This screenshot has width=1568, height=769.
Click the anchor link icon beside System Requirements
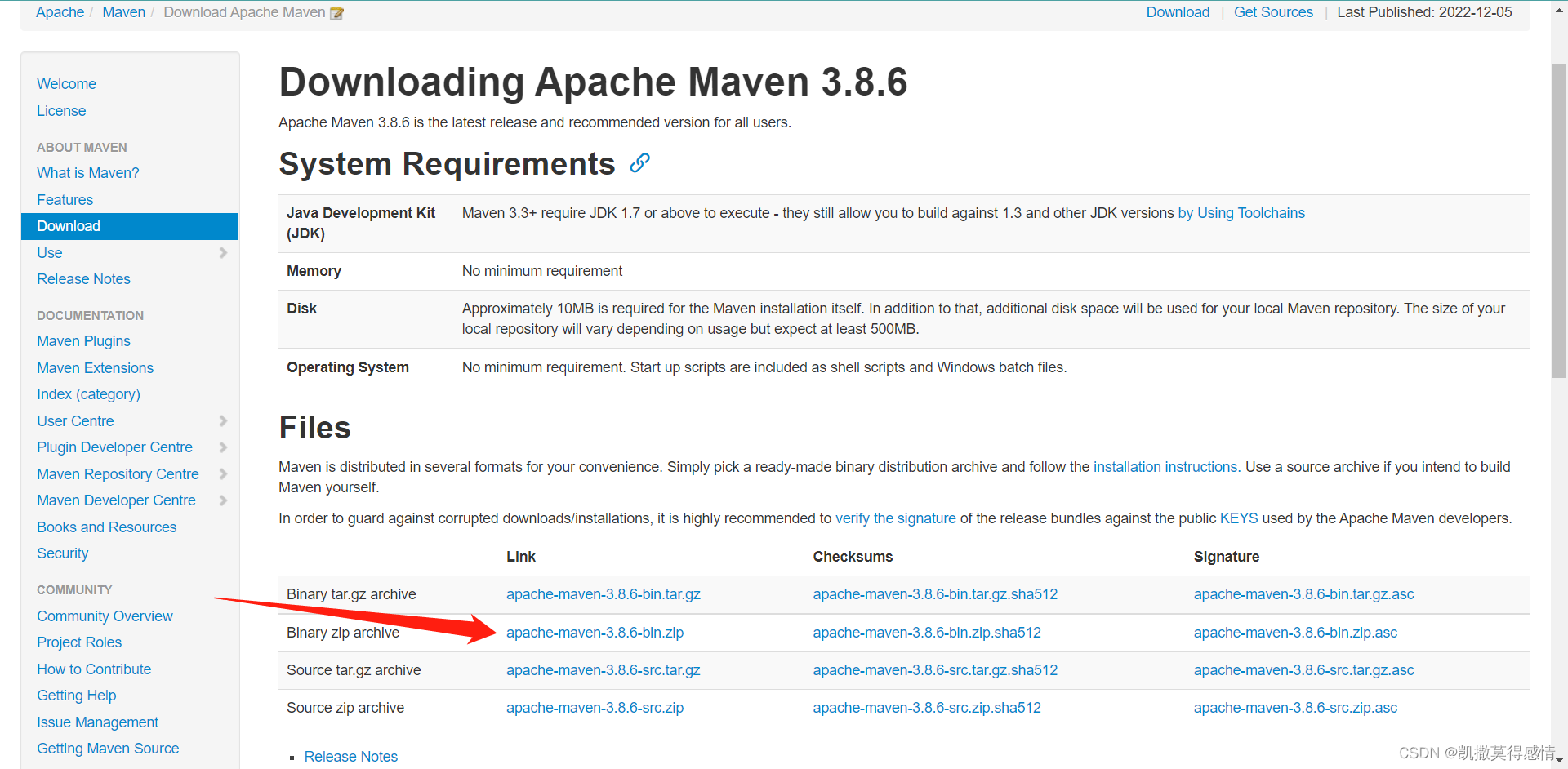tap(639, 163)
